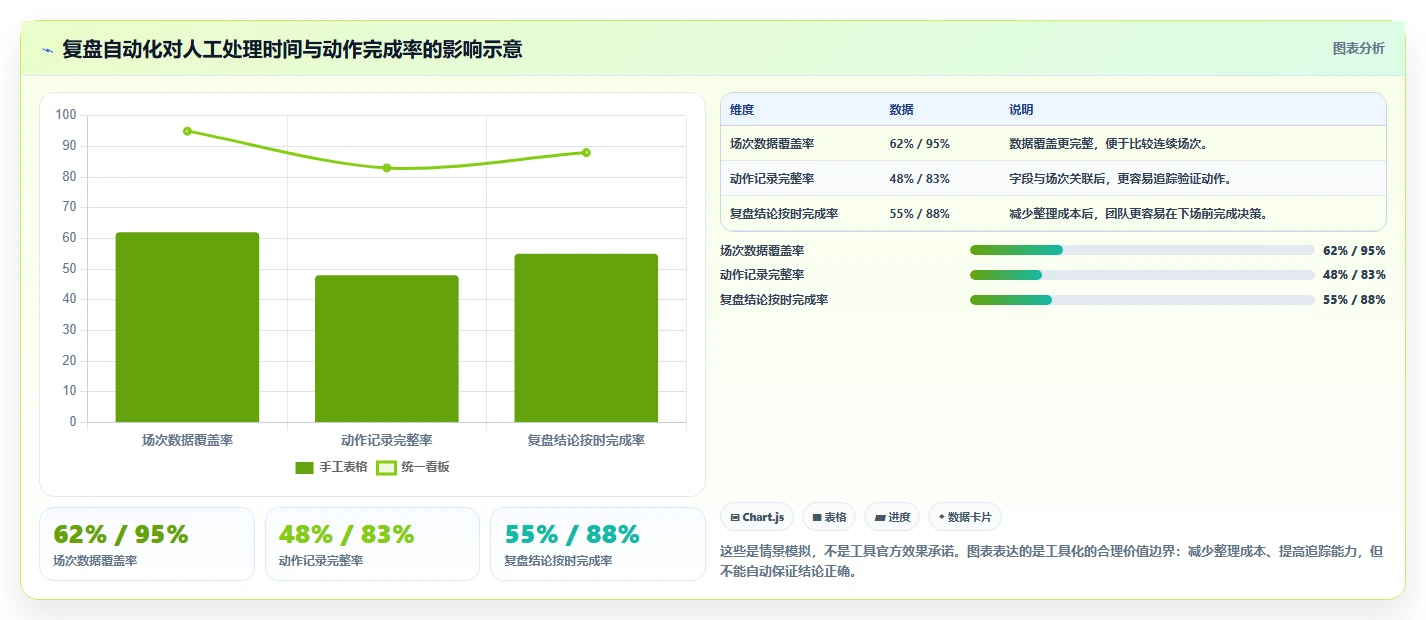Viewport: 1426px width, 620px height.
Task: Click the disclaimer text starting 这些是情景模拟
Action: 1052,562
